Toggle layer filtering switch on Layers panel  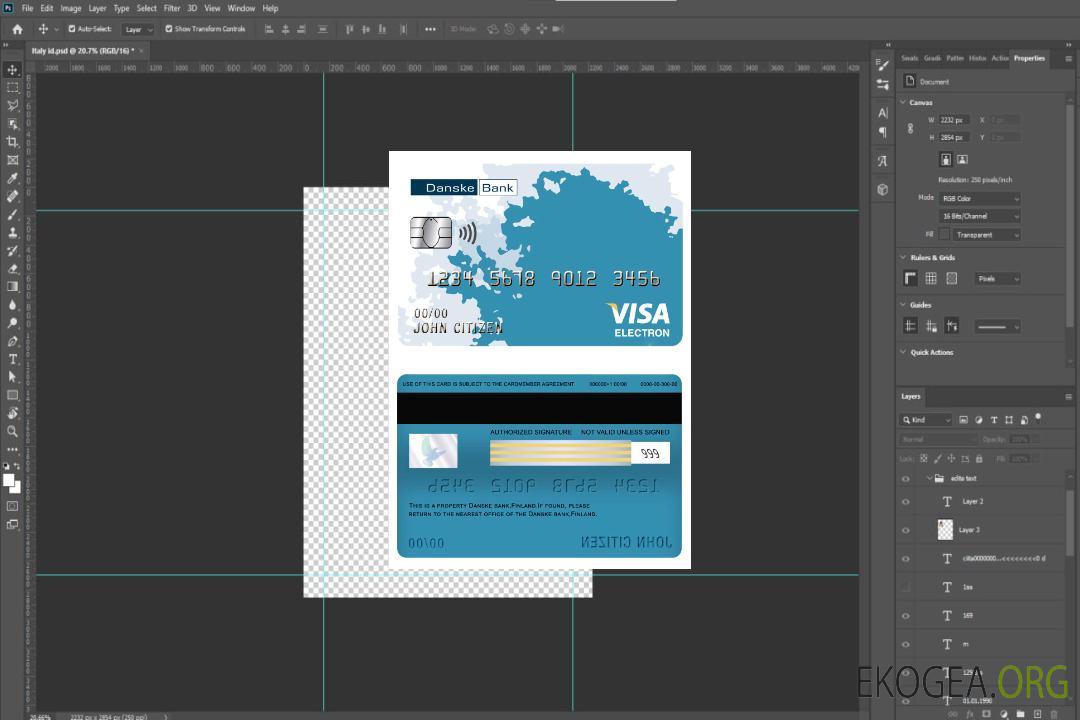(x=1038, y=418)
